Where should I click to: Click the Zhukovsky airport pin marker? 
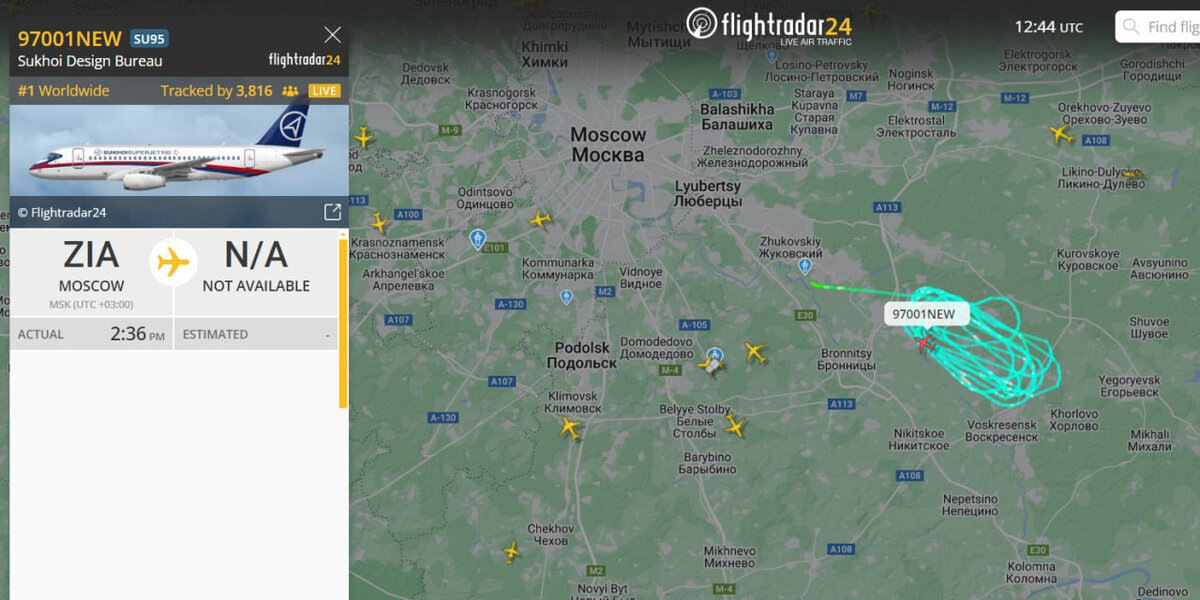point(805,266)
